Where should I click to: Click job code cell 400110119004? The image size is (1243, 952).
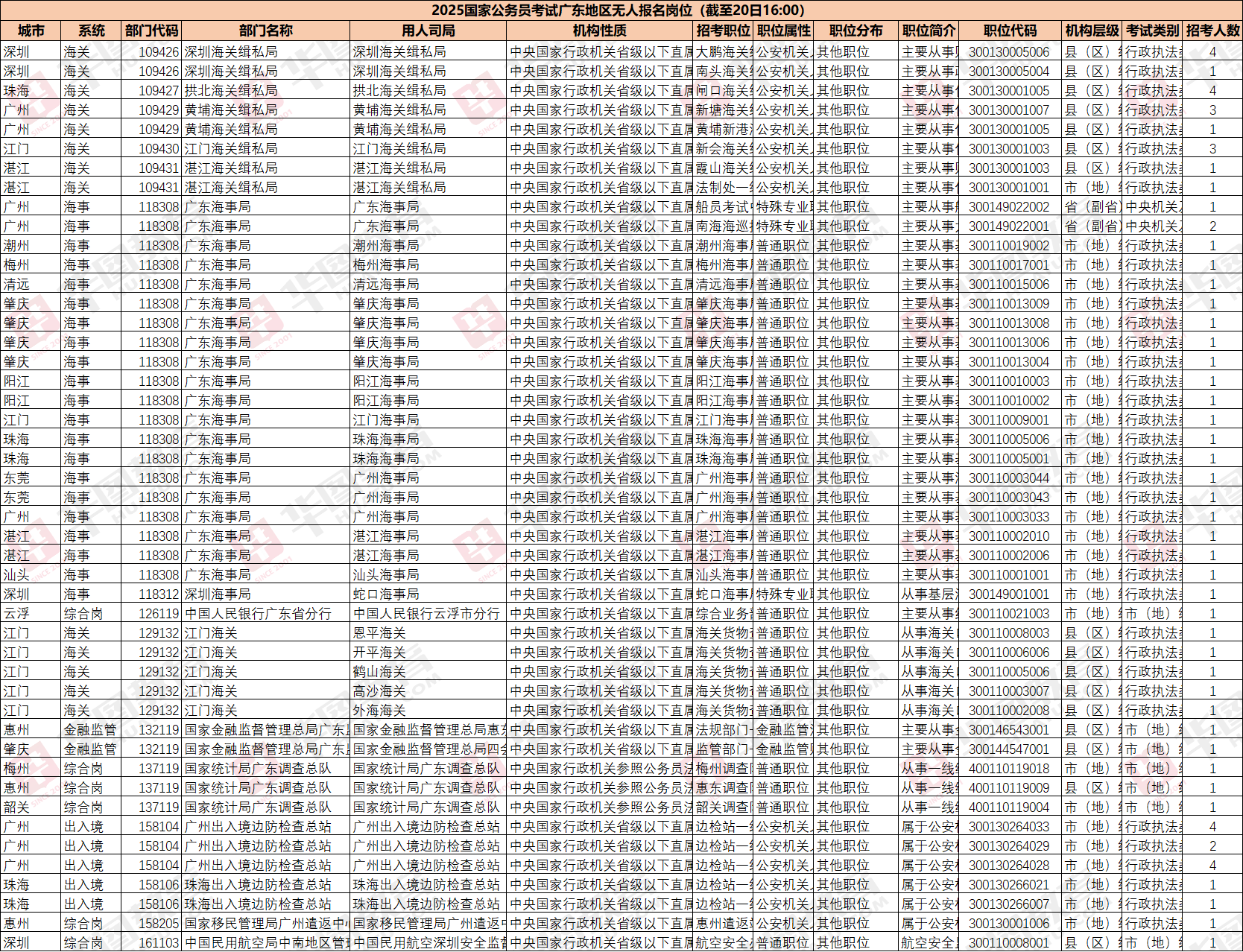click(1010, 807)
